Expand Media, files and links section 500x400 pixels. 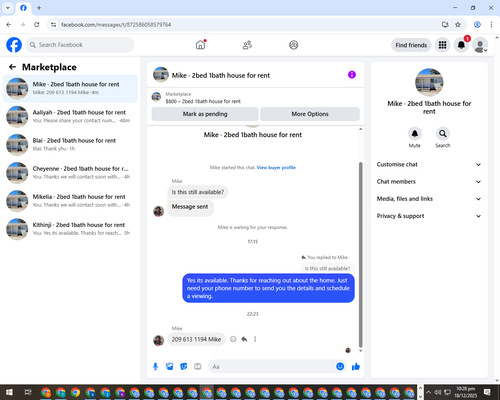coord(429,199)
